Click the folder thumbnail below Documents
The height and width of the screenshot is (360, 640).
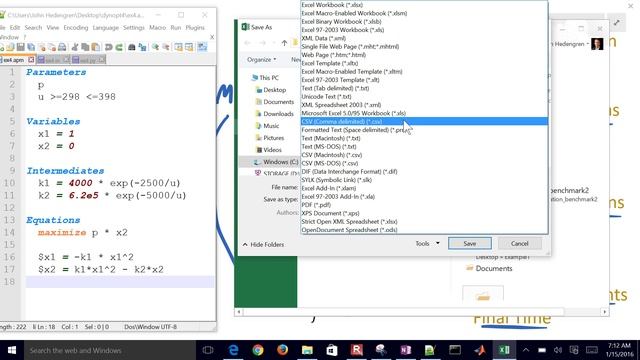pos(483,294)
